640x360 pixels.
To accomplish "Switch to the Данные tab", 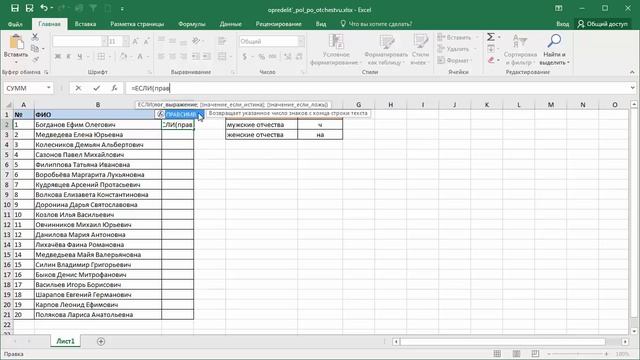I will [x=231, y=24].
